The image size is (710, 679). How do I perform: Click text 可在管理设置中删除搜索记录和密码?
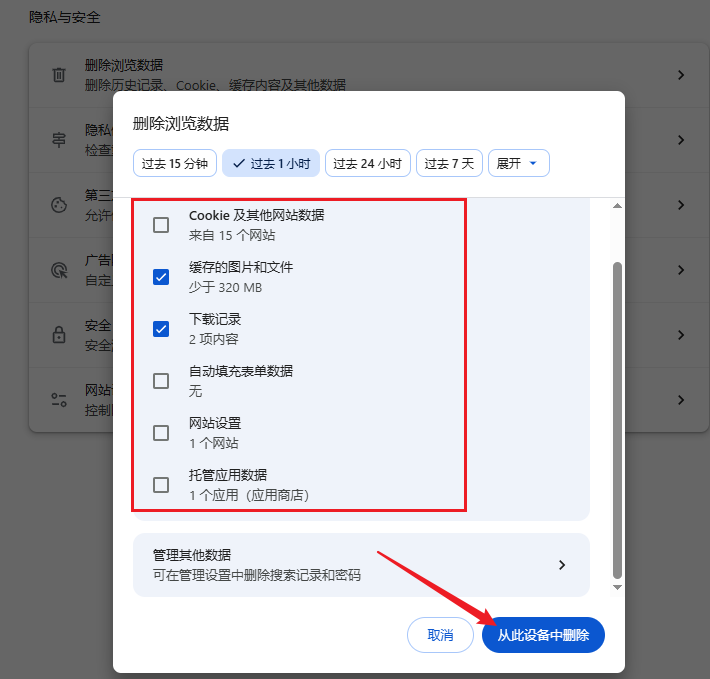(x=257, y=575)
